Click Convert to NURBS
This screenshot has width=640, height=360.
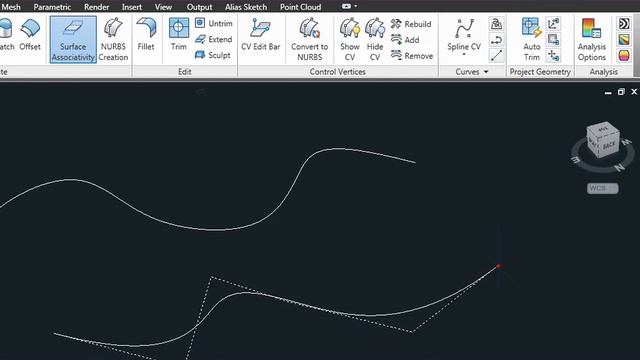coord(309,40)
